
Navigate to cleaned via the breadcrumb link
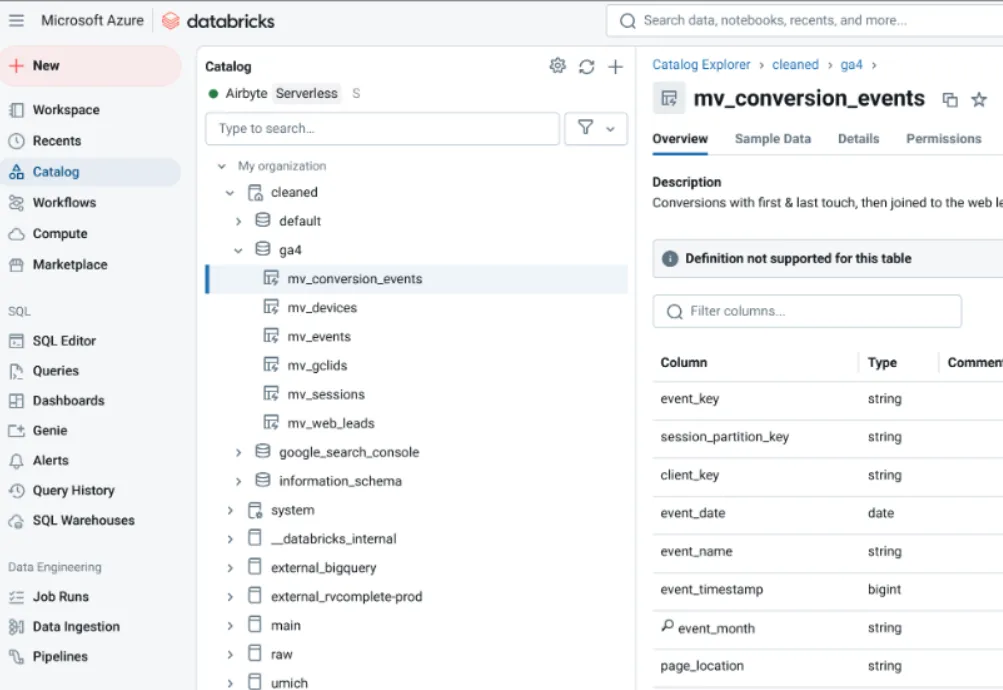tap(794, 64)
